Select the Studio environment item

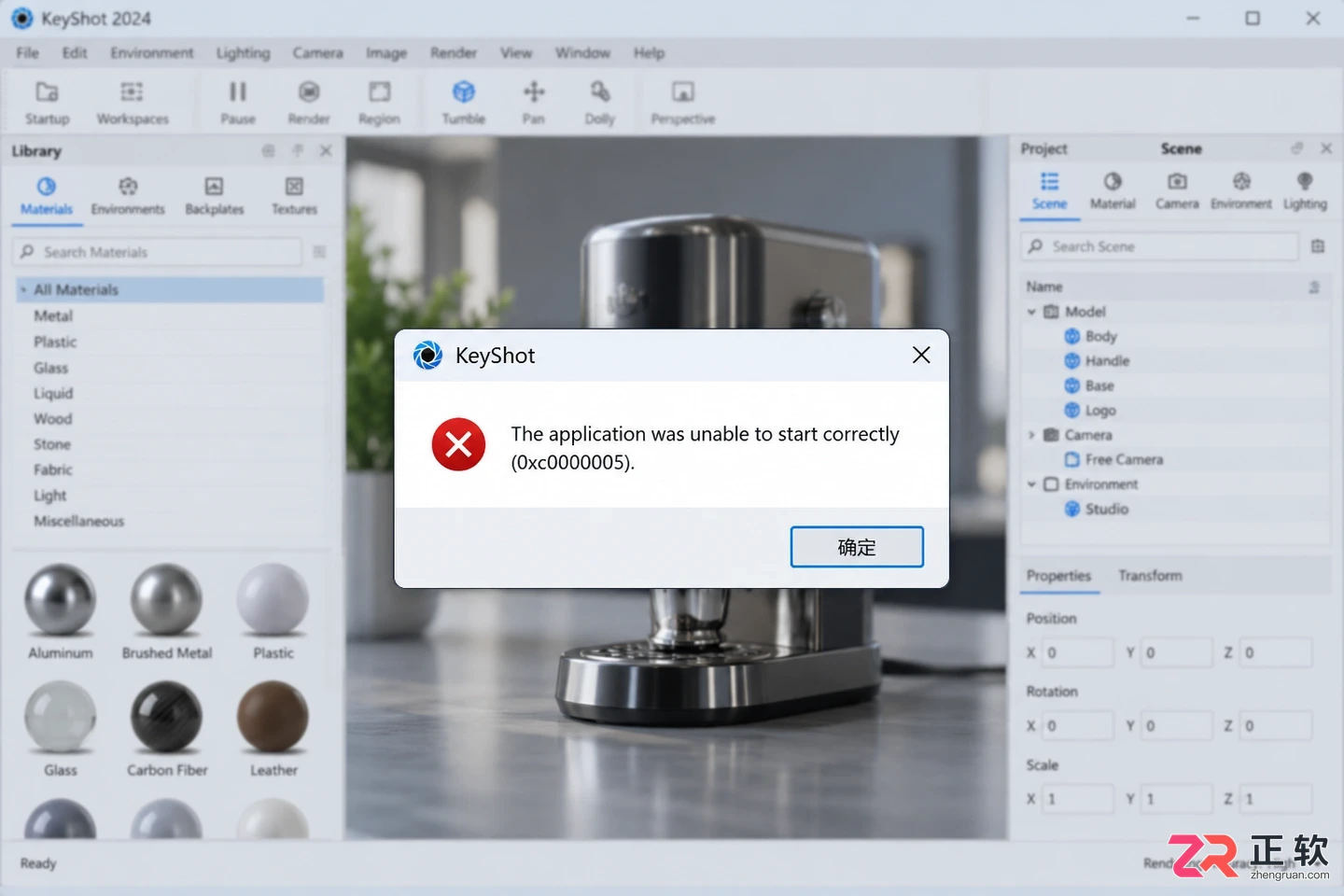1107,510
